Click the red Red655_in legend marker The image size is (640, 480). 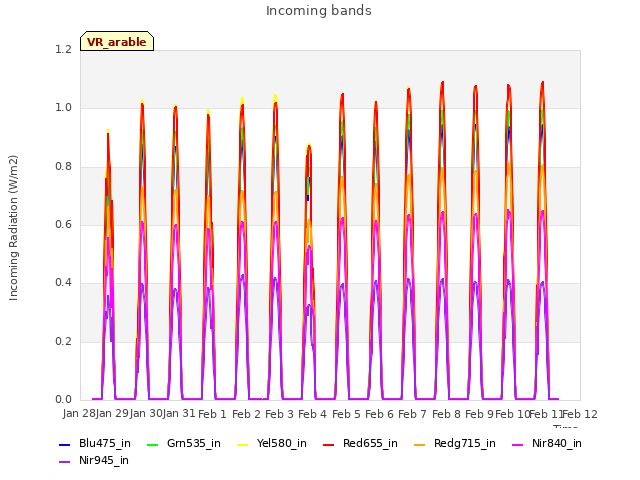[x=329, y=444]
